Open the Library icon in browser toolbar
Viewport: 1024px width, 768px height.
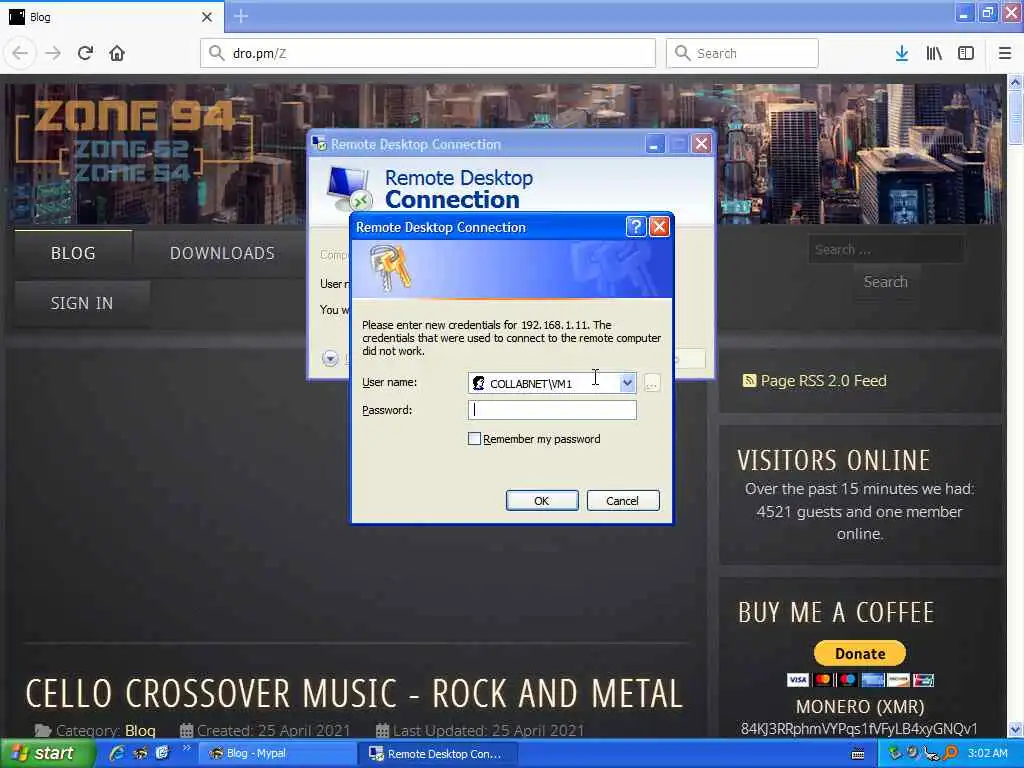pyautogui.click(x=934, y=53)
